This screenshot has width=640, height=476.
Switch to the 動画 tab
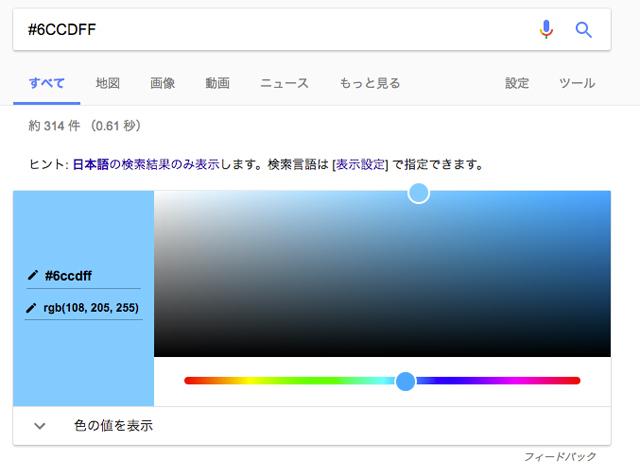[x=217, y=83]
